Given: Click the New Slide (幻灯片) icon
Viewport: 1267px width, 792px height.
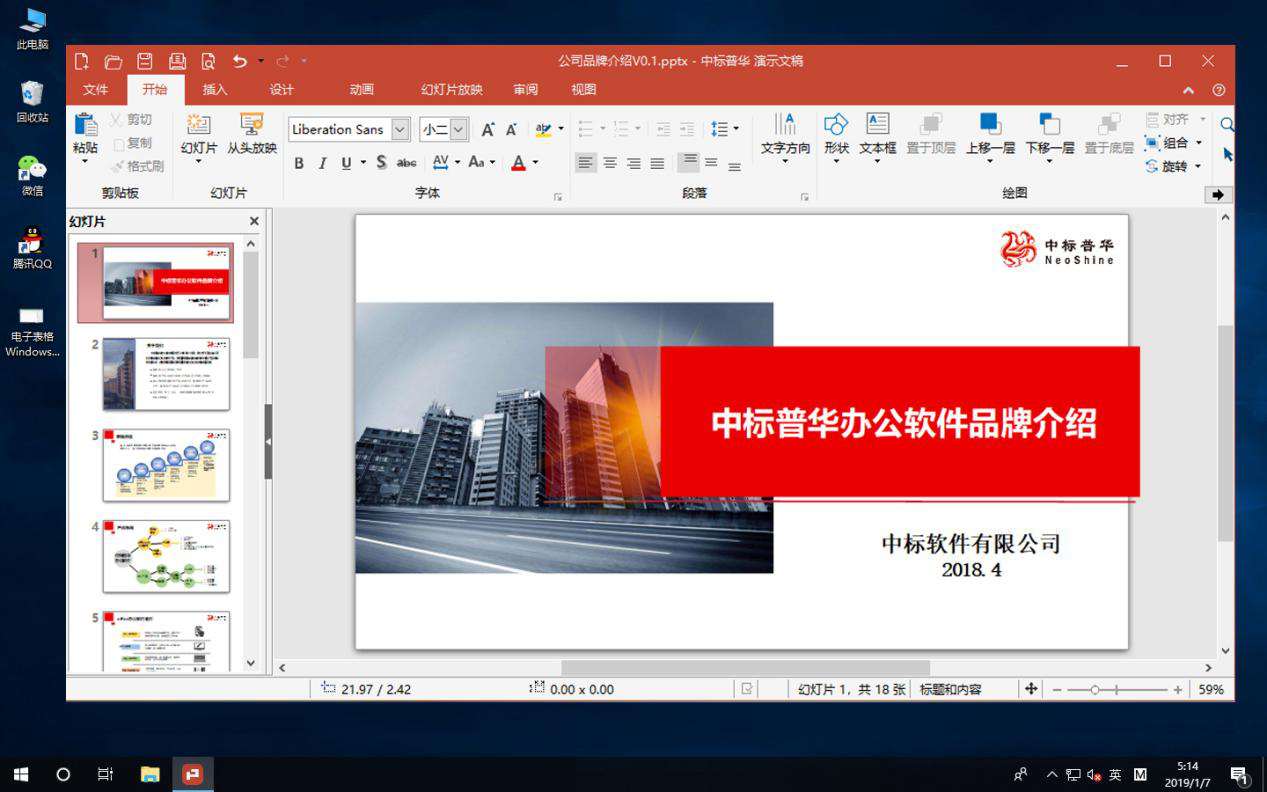Looking at the screenshot, I should [198, 124].
